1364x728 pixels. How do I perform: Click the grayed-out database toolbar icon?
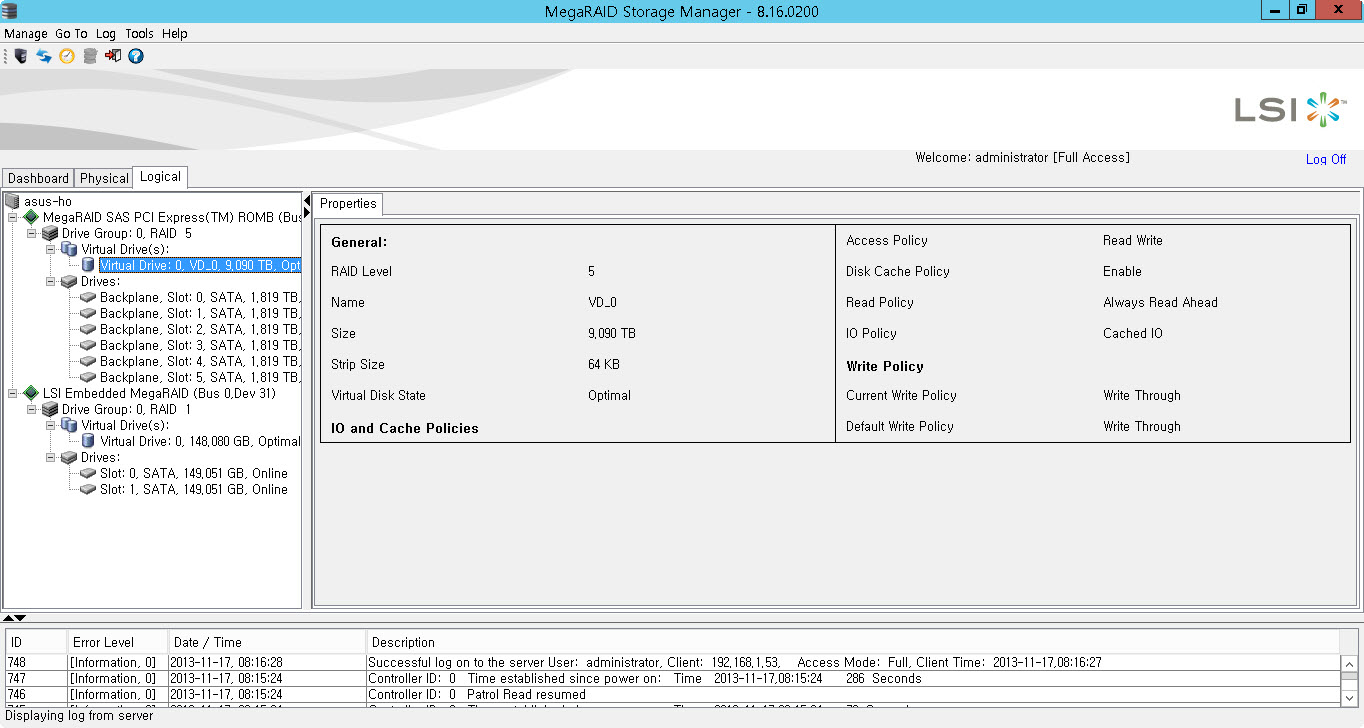point(90,56)
